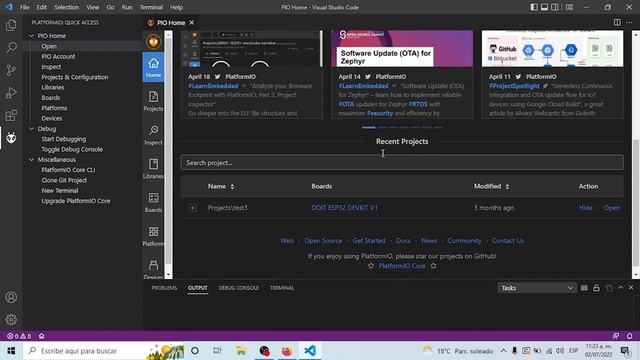Open the Terminal menu
The width and height of the screenshot is (640, 360).
coord(151,7)
